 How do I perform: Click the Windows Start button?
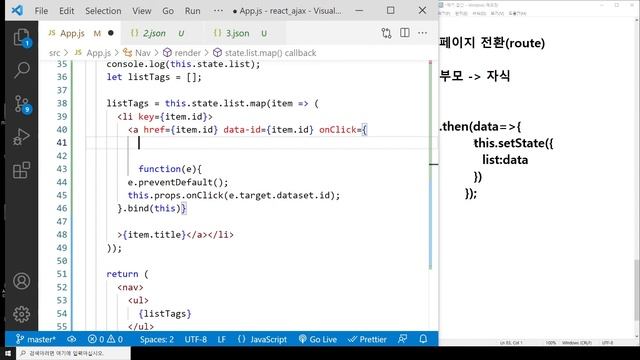coord(8,353)
